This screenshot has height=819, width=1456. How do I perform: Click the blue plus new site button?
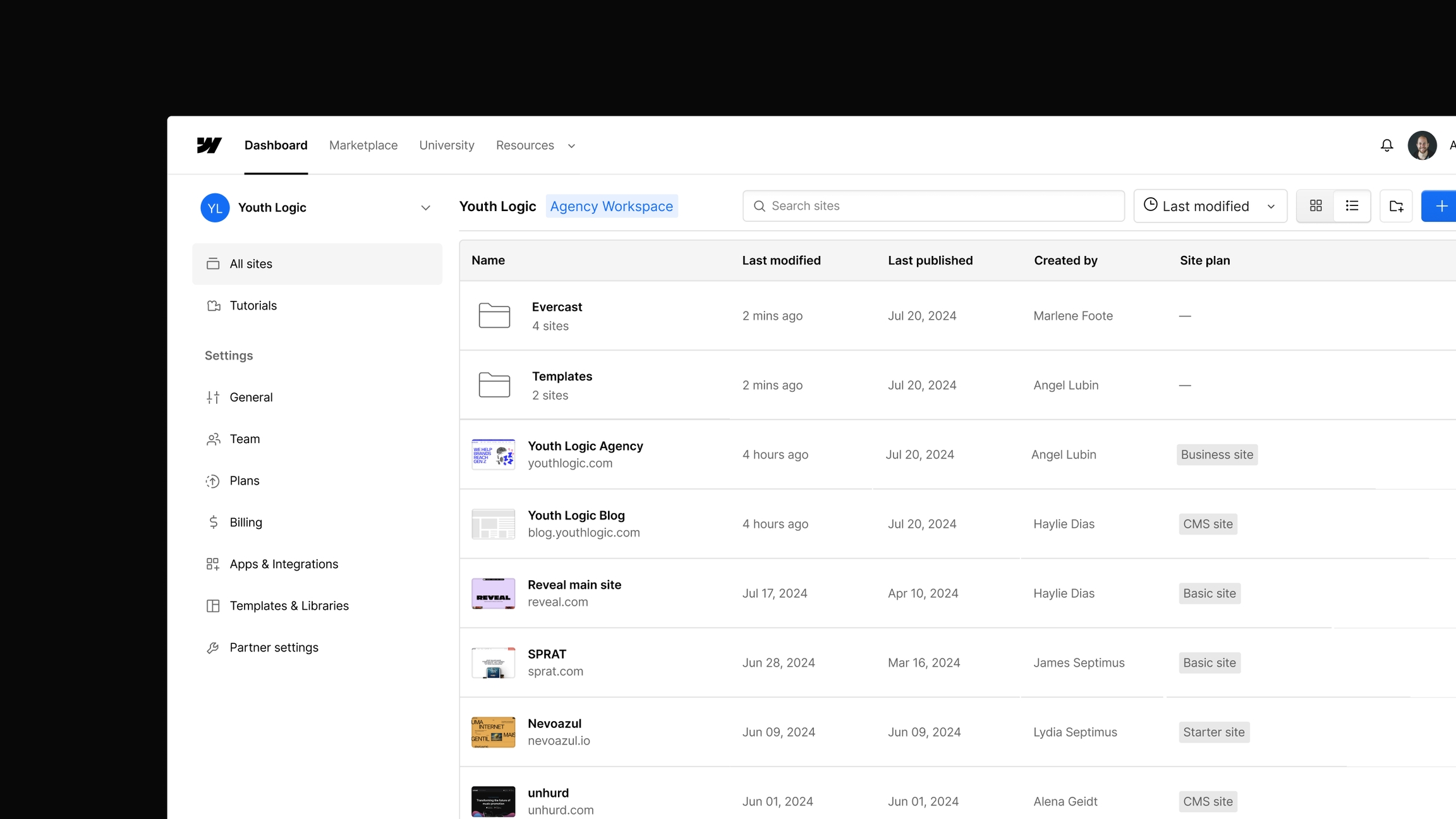1441,206
